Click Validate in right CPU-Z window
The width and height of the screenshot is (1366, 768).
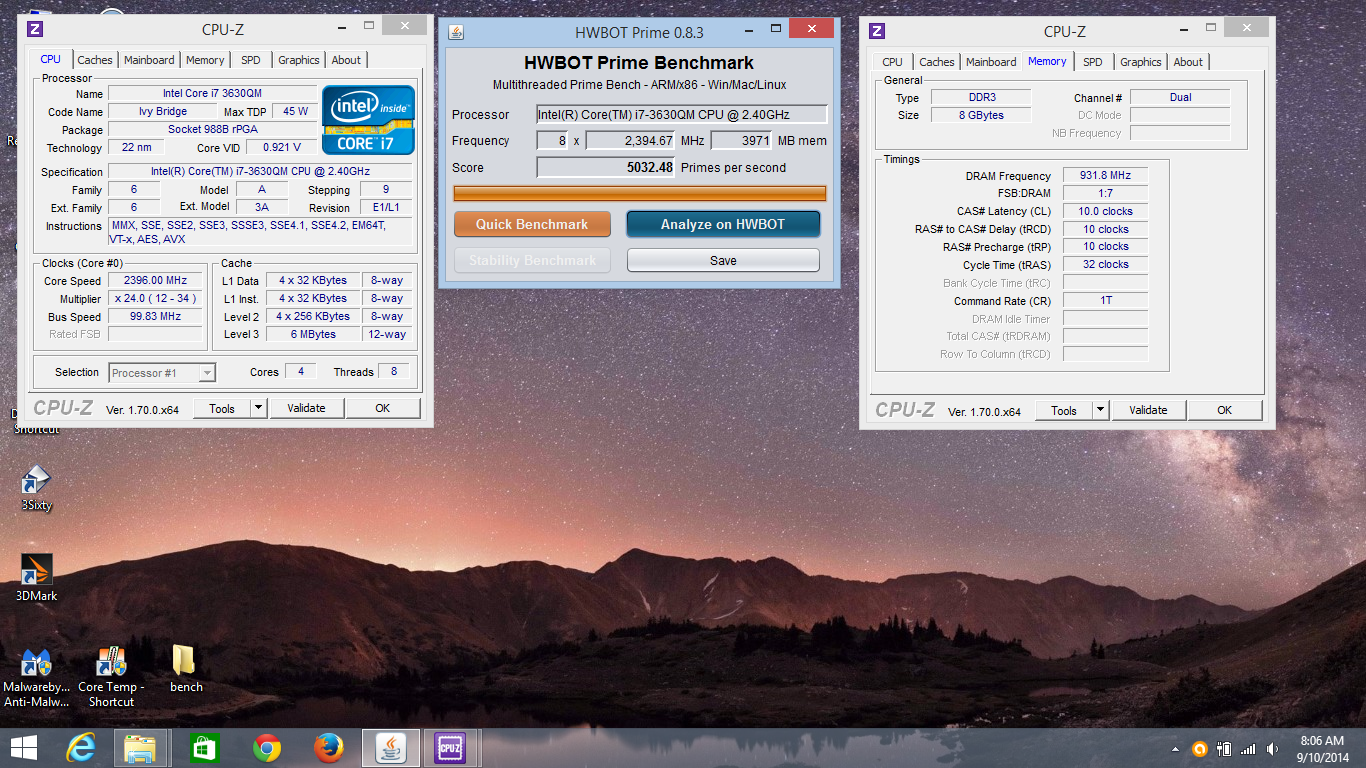[x=1148, y=410]
